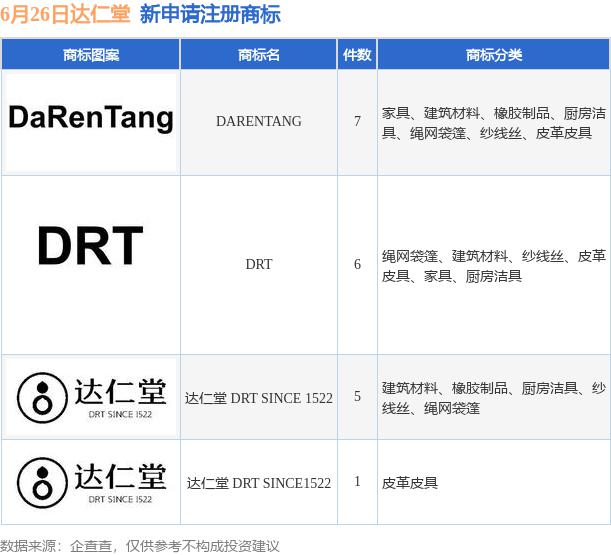The image size is (611, 555).
Task: Select the DRT row category list text
Action: tap(493, 266)
